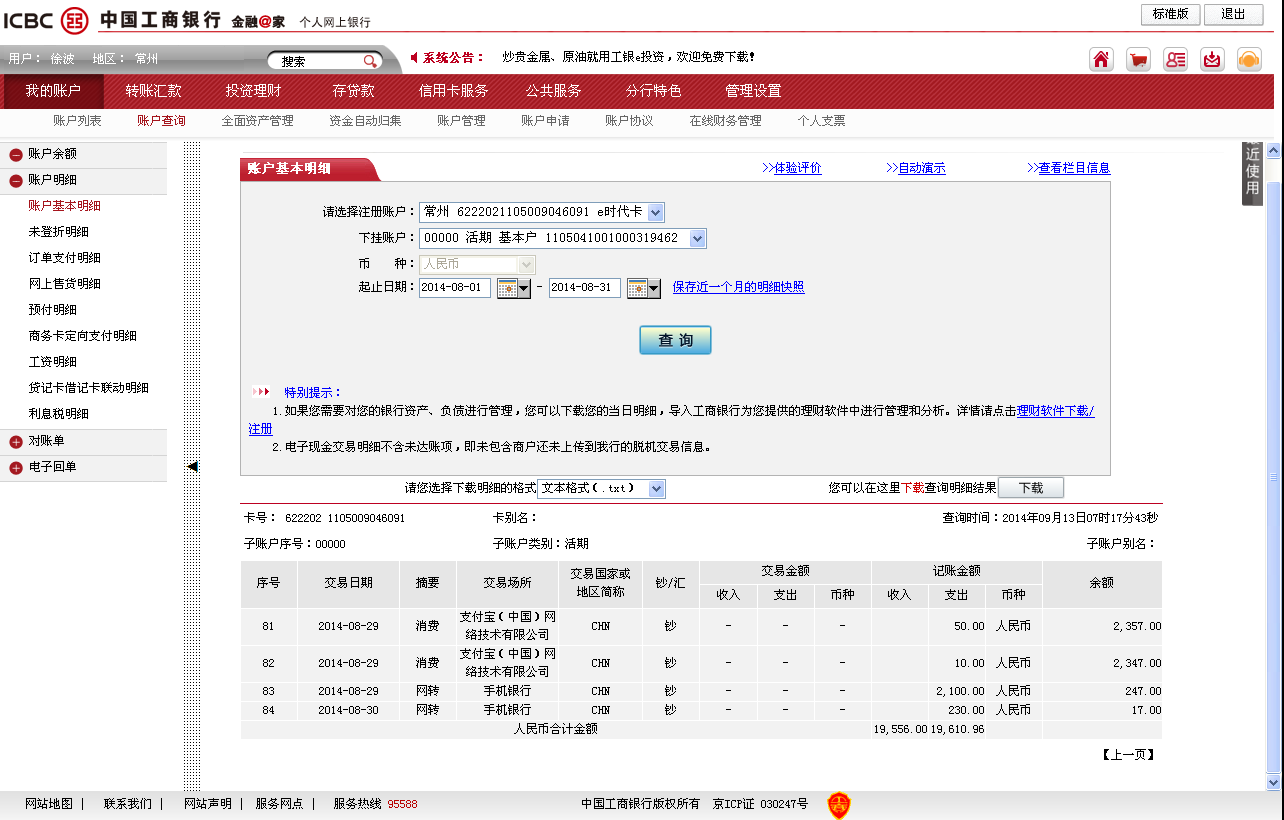This screenshot has width=1284, height=820.
Task: Click the 保存近一个月的明细快照 link
Action: pyautogui.click(x=738, y=287)
